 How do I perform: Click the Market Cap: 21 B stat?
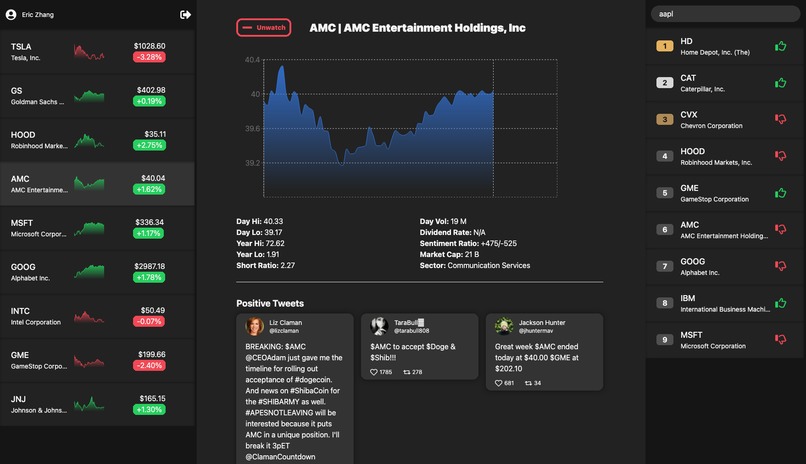point(449,254)
